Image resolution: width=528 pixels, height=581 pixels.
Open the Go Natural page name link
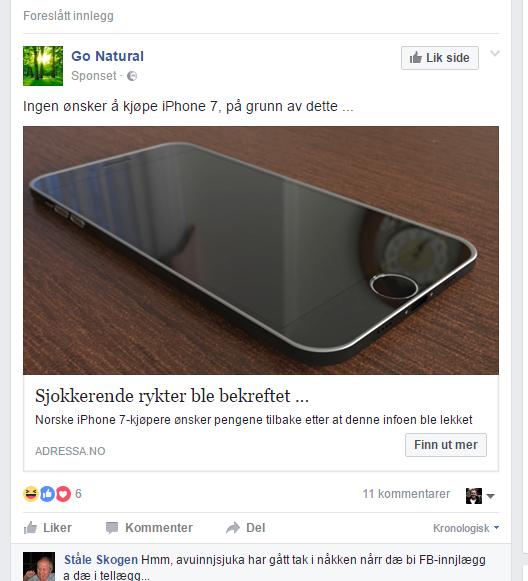pyautogui.click(x=107, y=56)
